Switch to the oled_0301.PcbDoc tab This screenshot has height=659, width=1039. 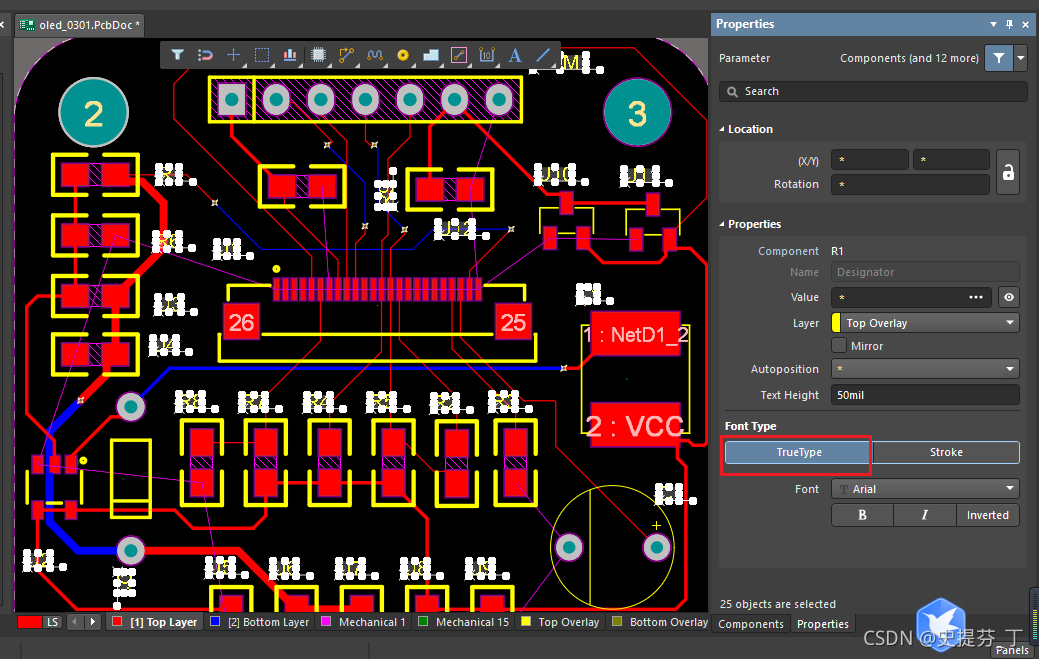coord(80,25)
